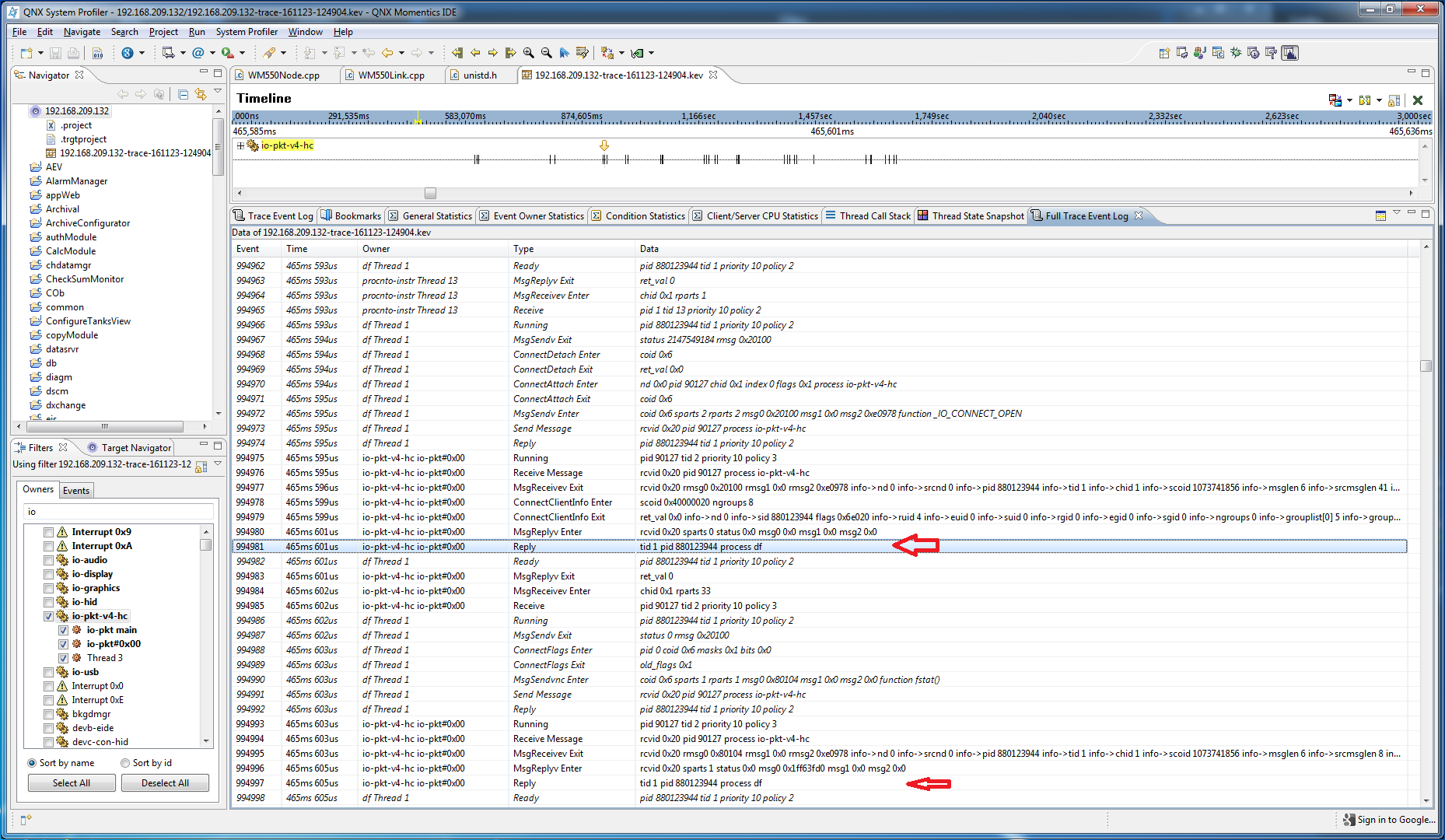Open the Run button dropdown arrow

pos(242,53)
